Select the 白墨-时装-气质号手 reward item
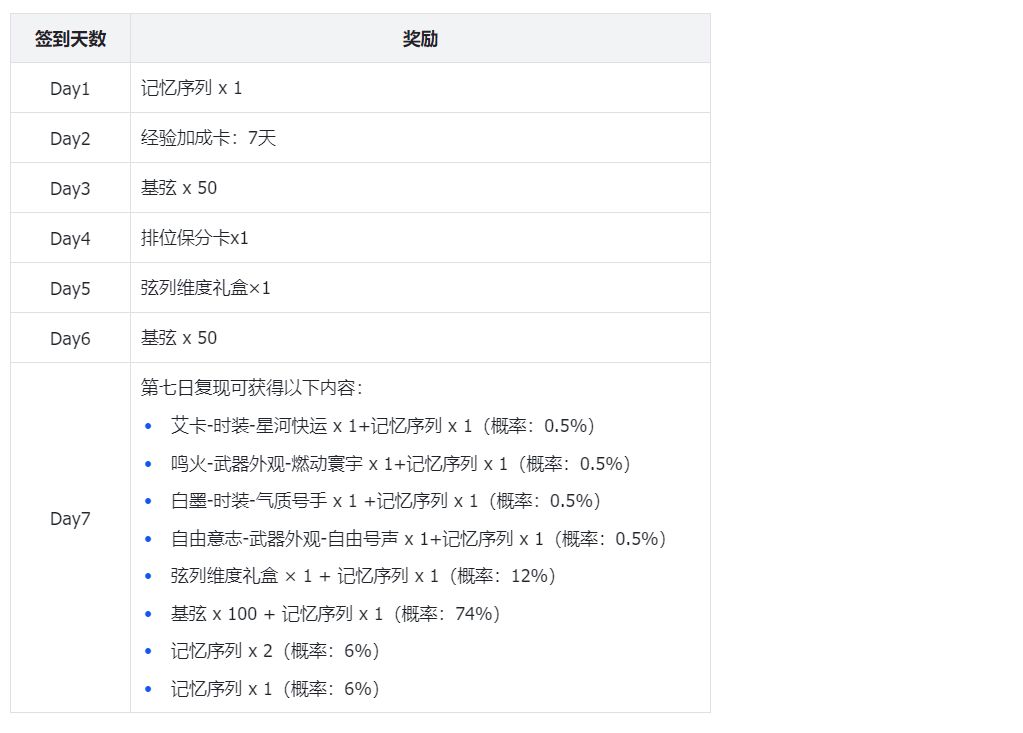The width and height of the screenshot is (1023, 733). (x=385, y=501)
